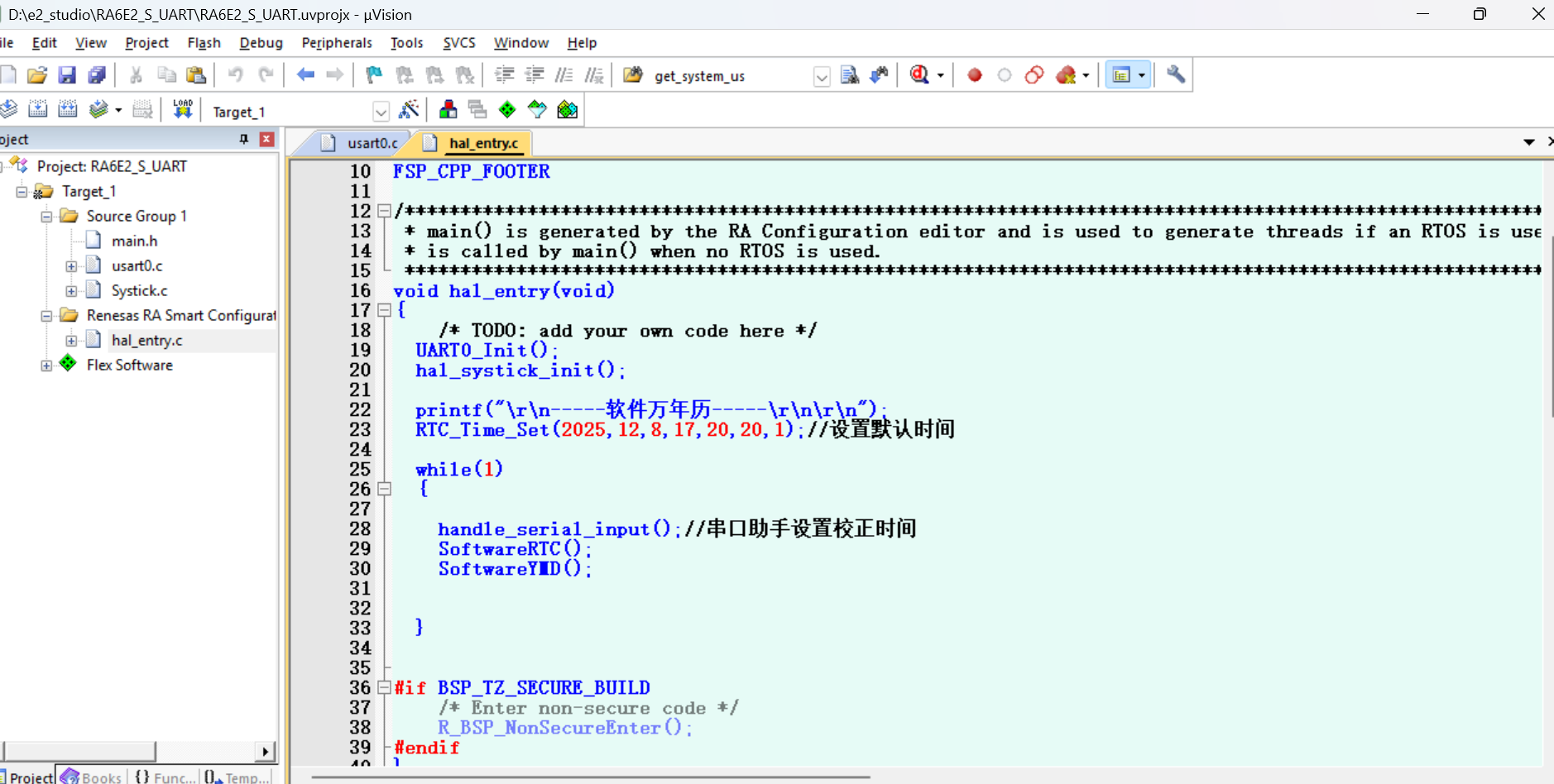Toggle a bookmark on current line
Viewport: 1554px width, 784px height.
click(x=374, y=75)
